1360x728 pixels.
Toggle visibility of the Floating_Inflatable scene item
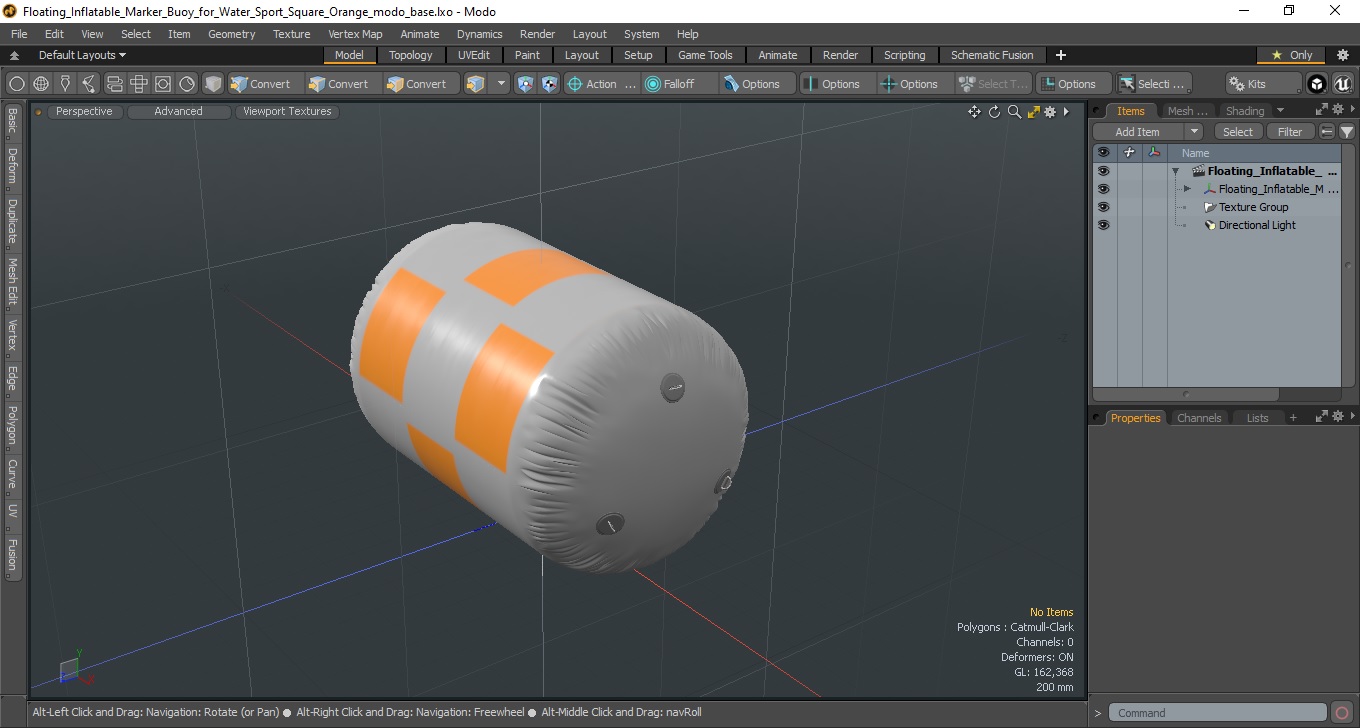pyautogui.click(x=1103, y=171)
